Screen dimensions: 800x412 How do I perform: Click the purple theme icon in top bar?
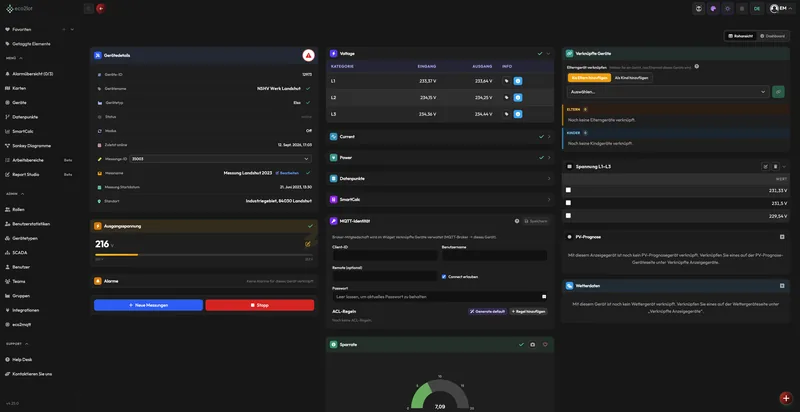tap(713, 8)
